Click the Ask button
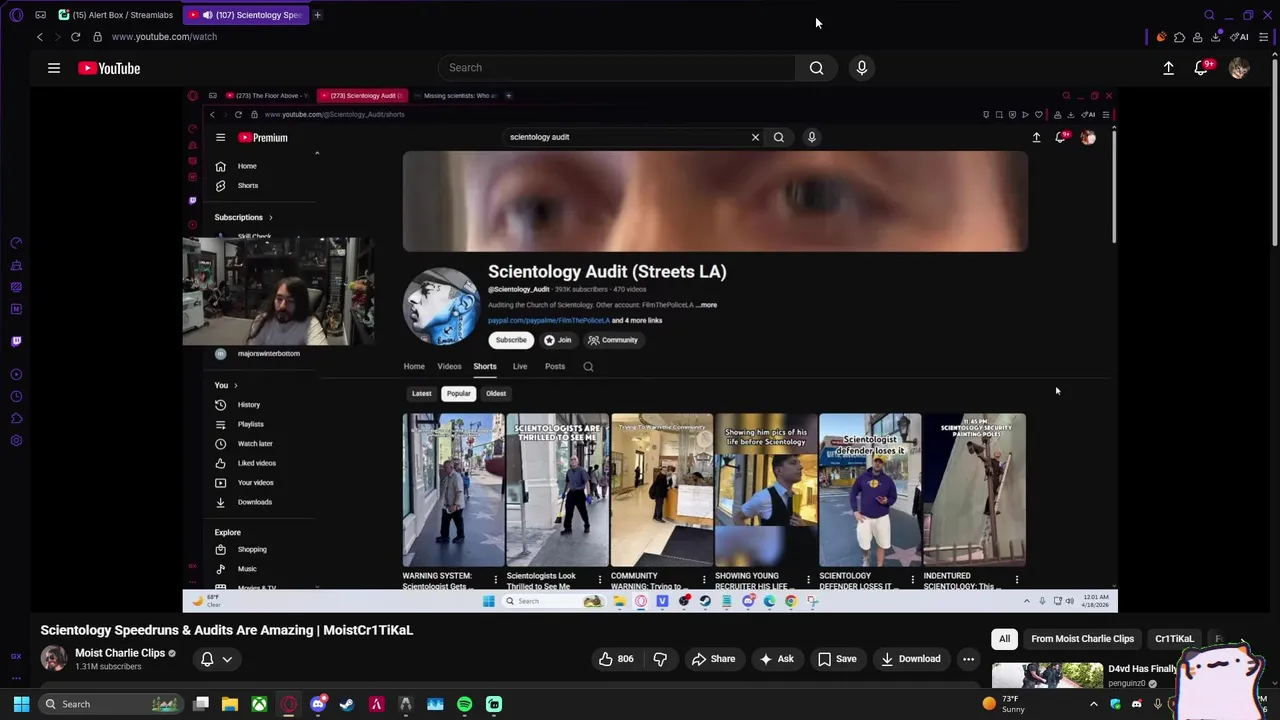 [x=776, y=659]
